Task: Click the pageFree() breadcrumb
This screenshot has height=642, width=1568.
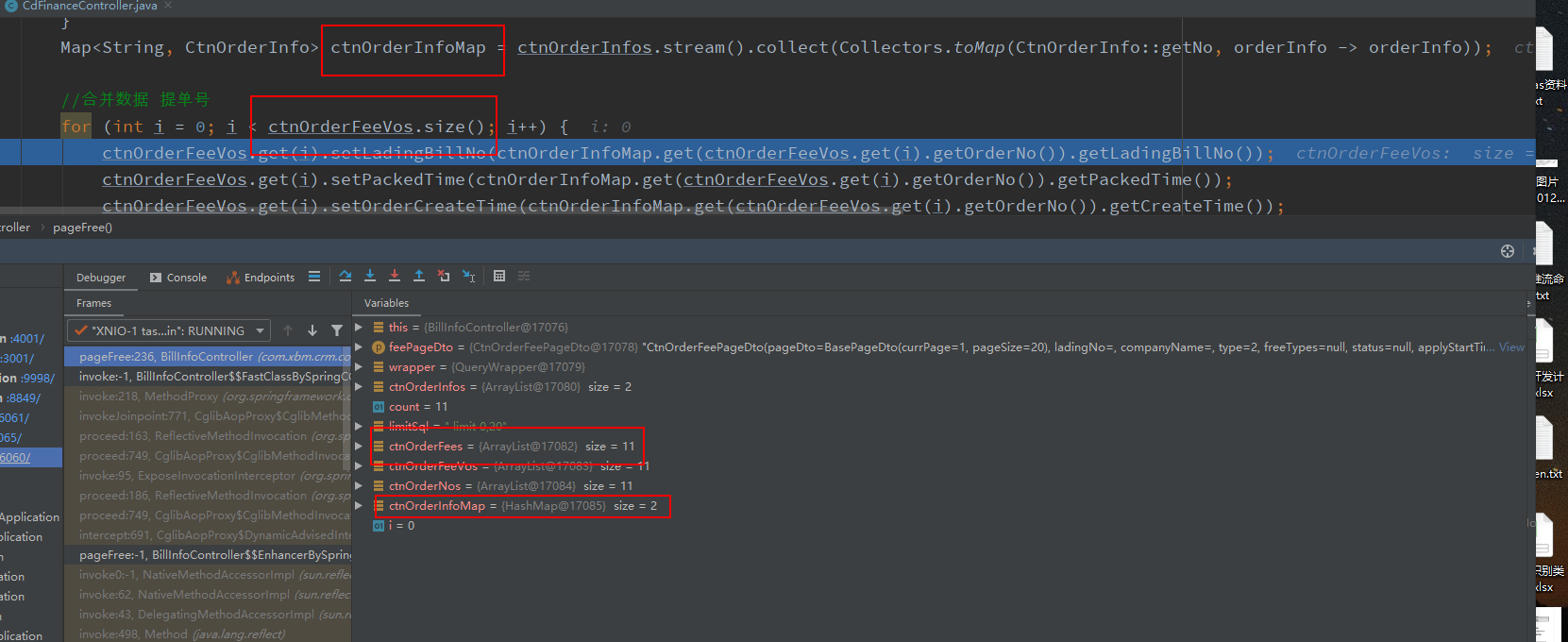Action: point(82,228)
